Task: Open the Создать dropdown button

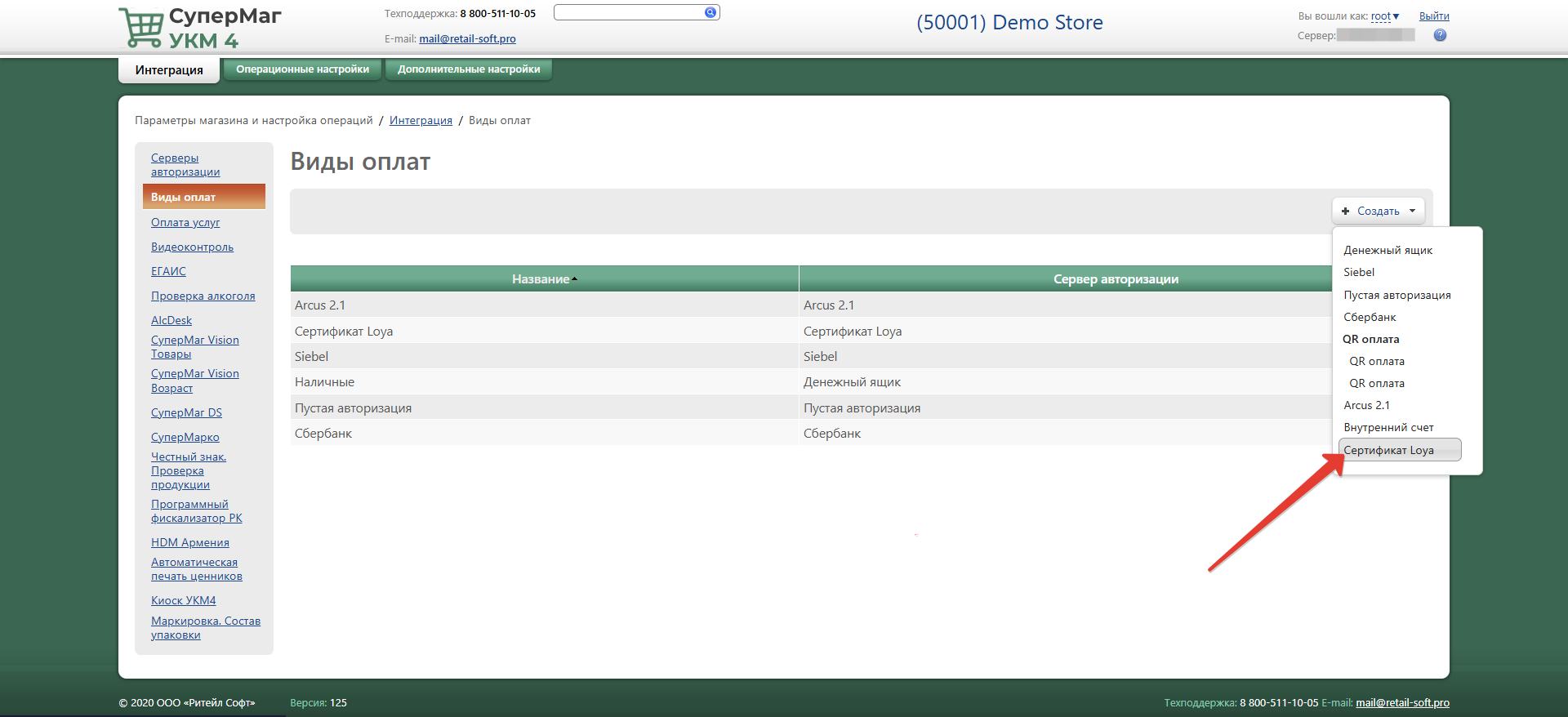Action: [1379, 211]
